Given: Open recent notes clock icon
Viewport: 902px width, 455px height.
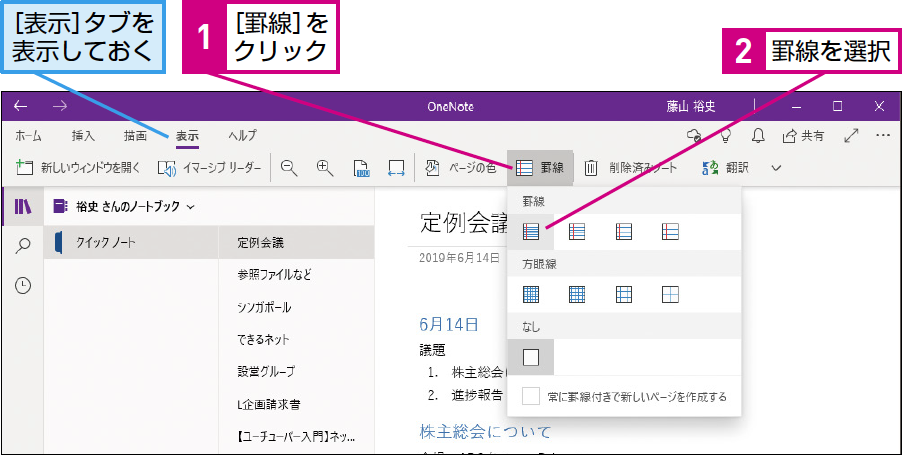Looking at the screenshot, I should (23, 286).
